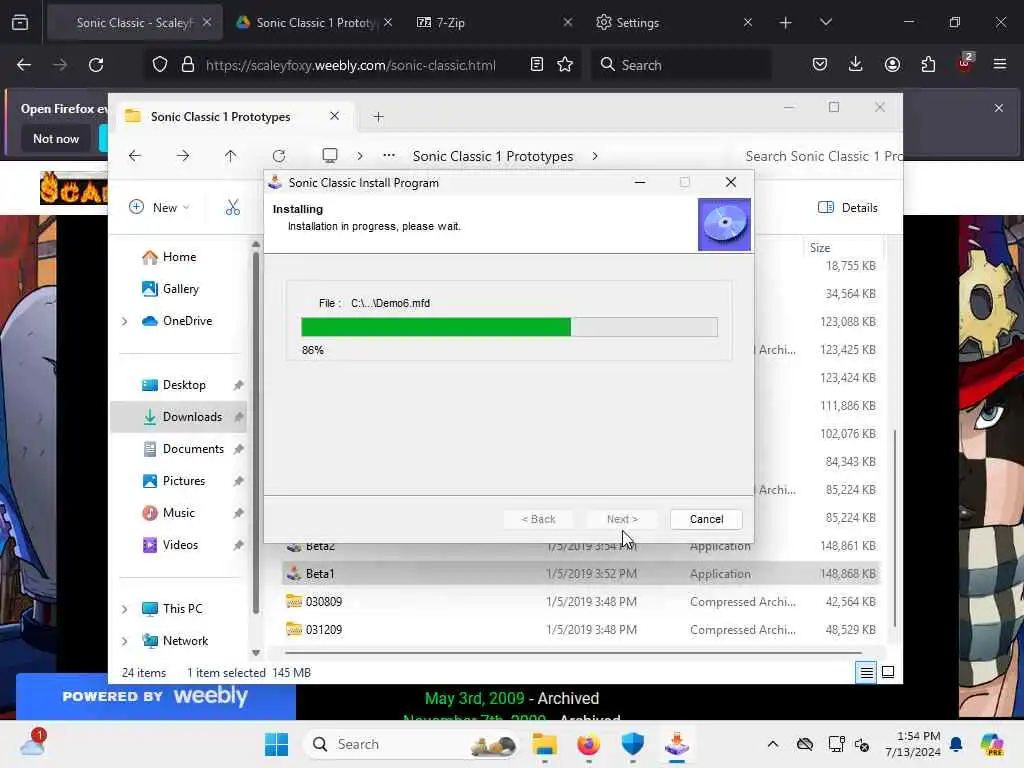Screen dimensions: 1024x768
Task: Open Firefox tab overview icon
Action: pos(20,22)
